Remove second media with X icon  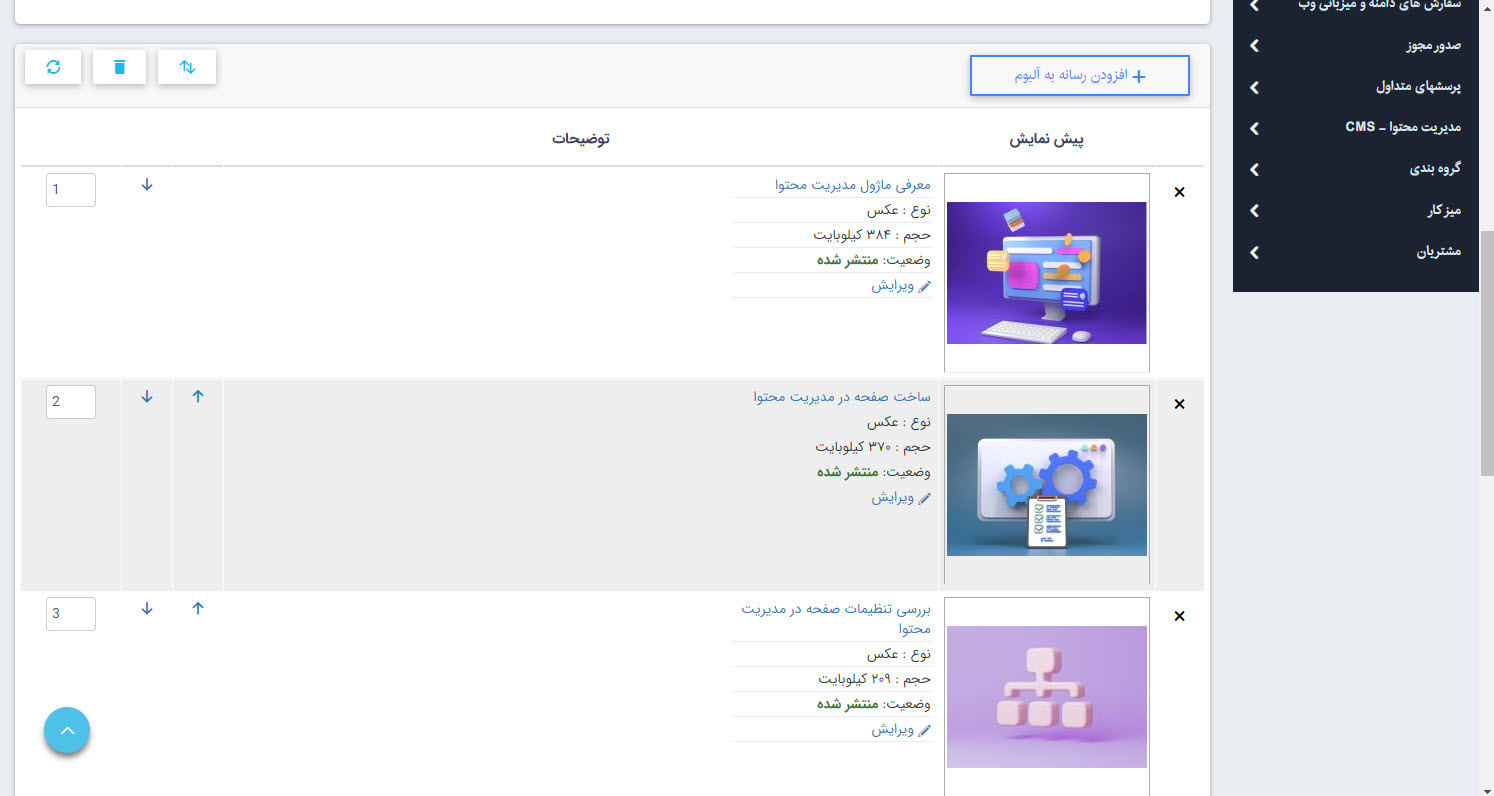click(x=1179, y=404)
